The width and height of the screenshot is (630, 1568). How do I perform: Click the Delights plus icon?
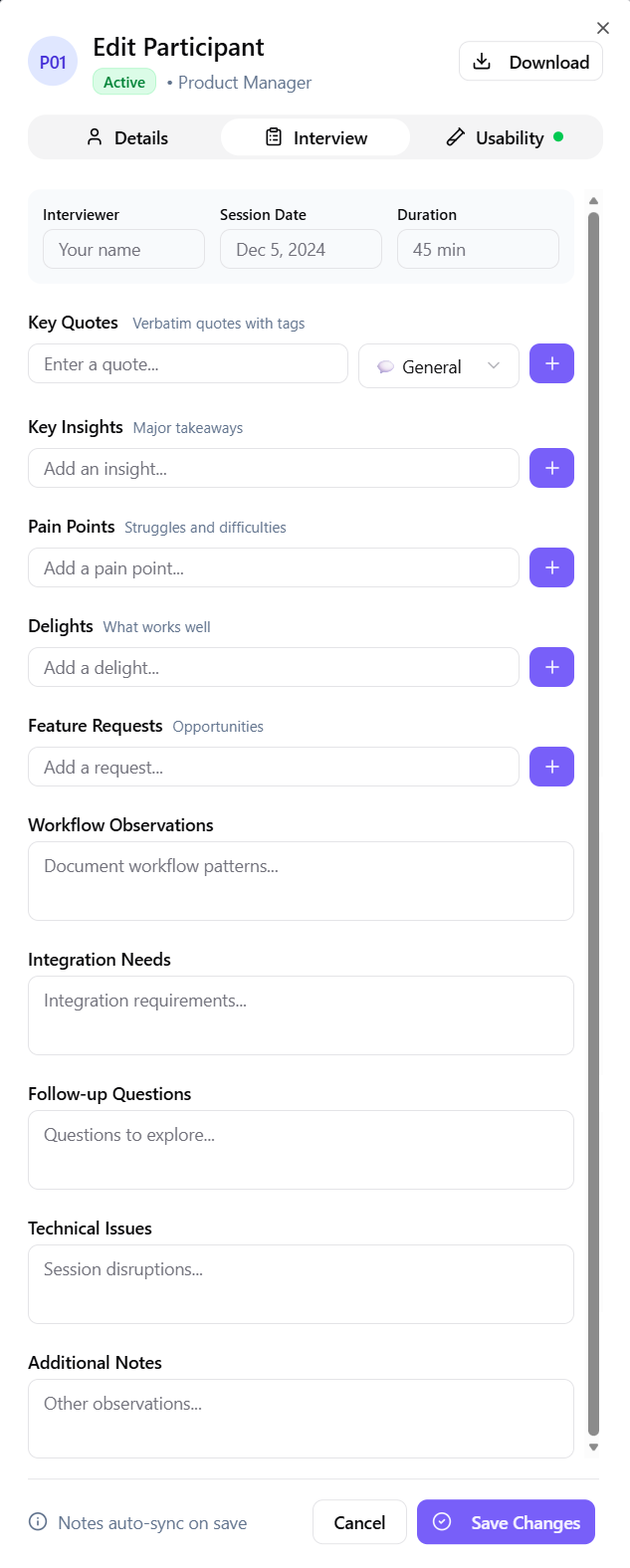point(551,667)
